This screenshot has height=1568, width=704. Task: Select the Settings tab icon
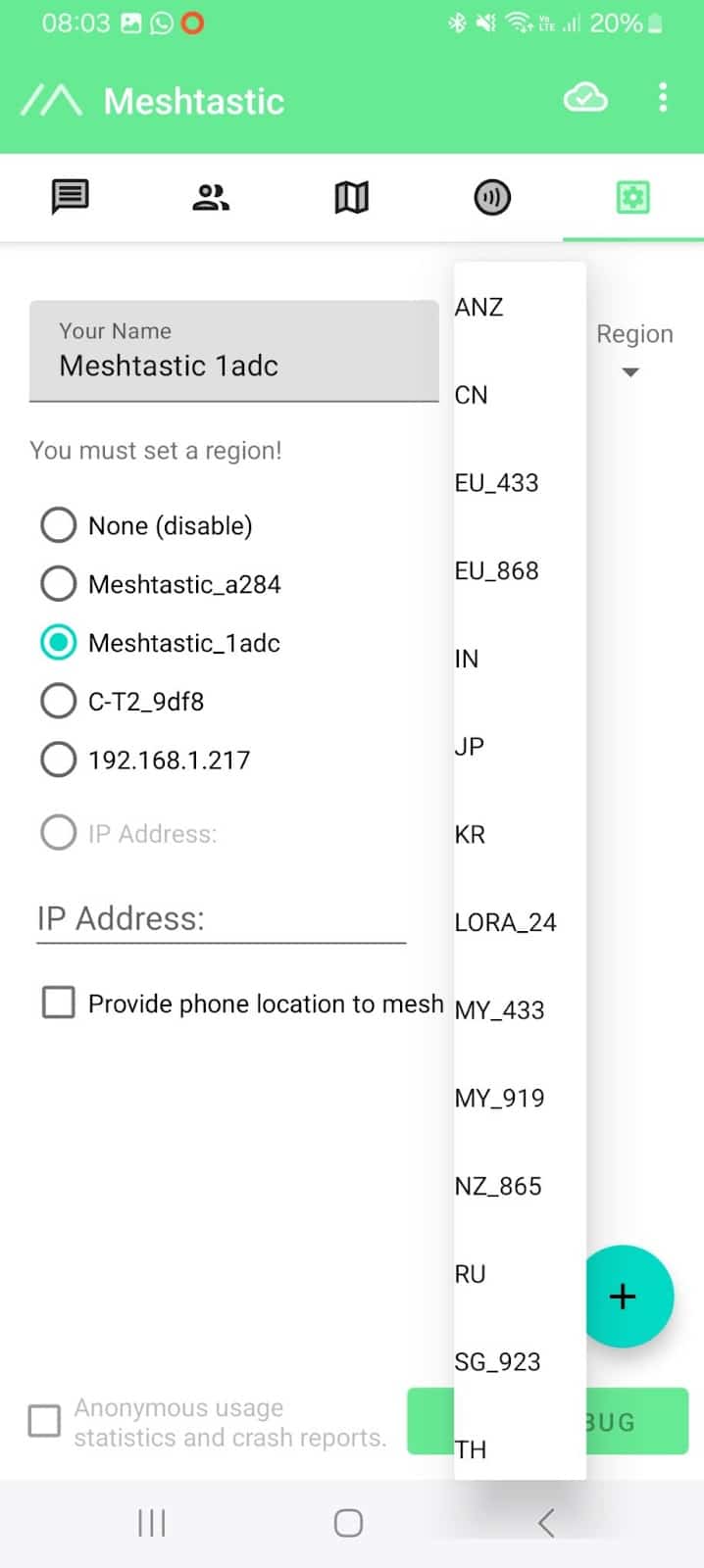click(632, 197)
